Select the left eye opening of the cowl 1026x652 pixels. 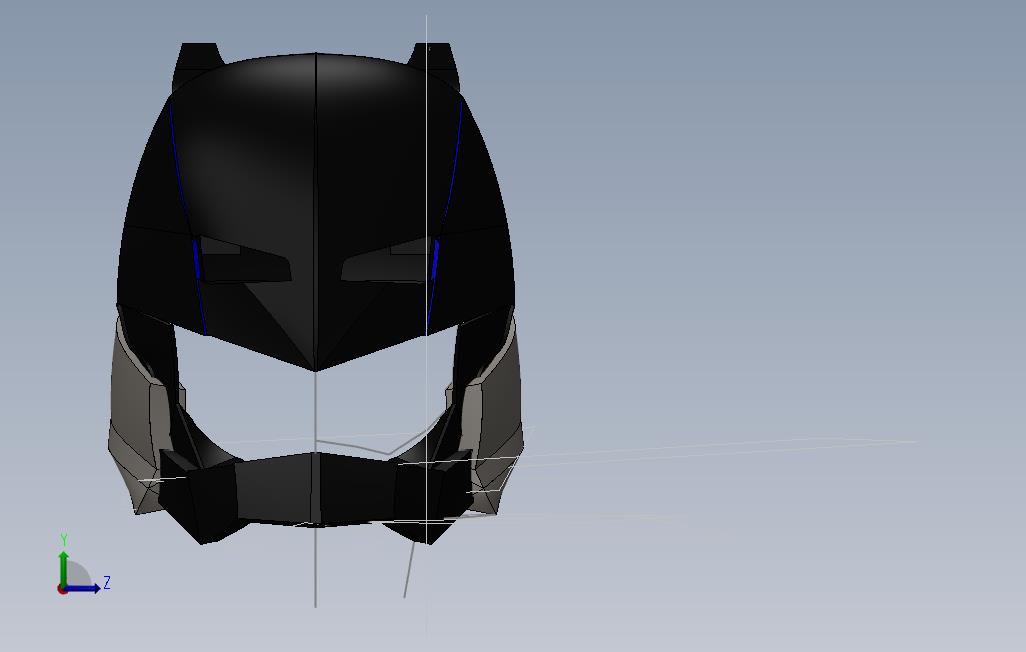tap(244, 260)
